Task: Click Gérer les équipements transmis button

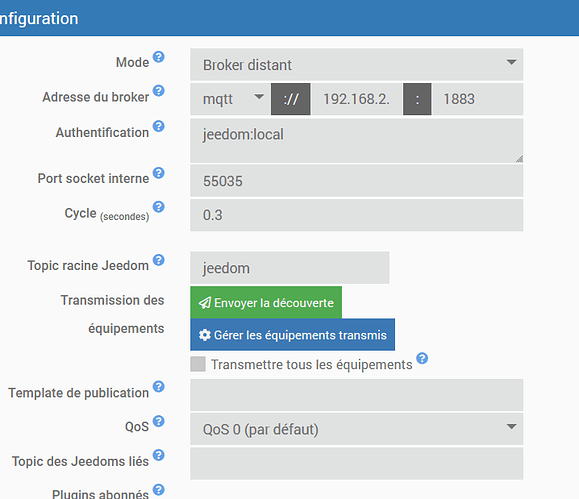Action: 292,335
